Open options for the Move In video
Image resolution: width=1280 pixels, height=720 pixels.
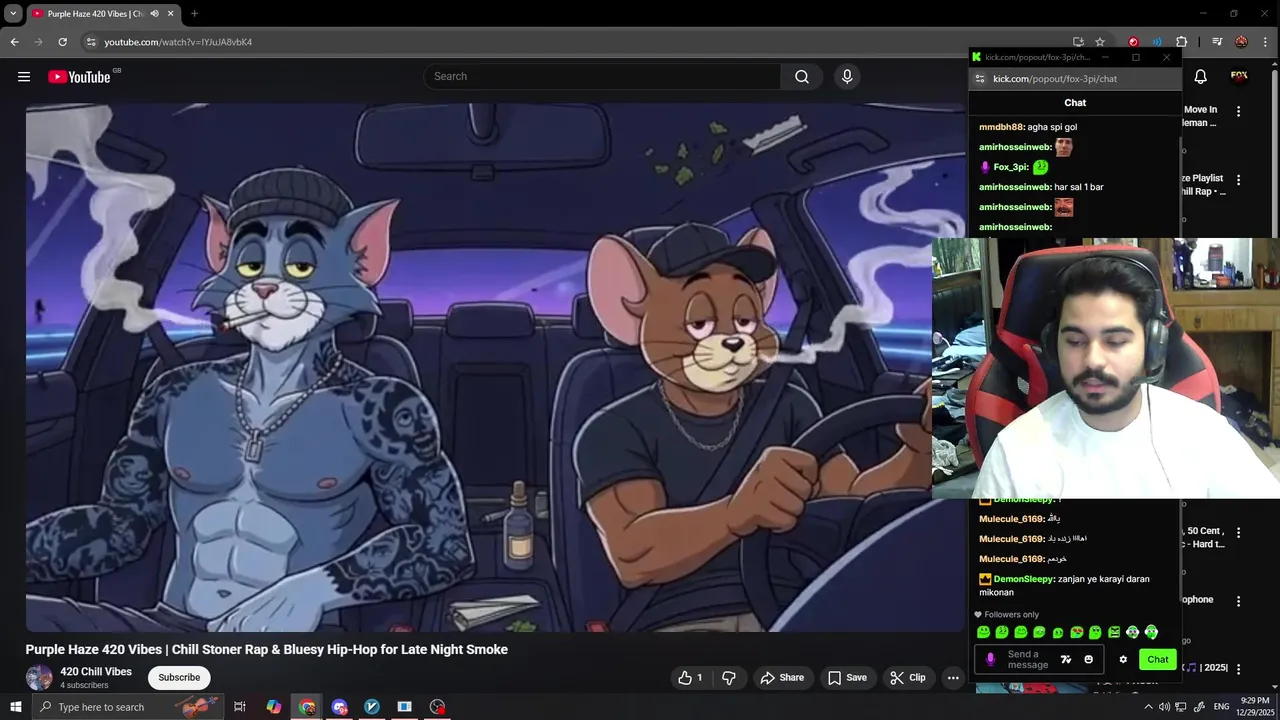pyautogui.click(x=1238, y=112)
